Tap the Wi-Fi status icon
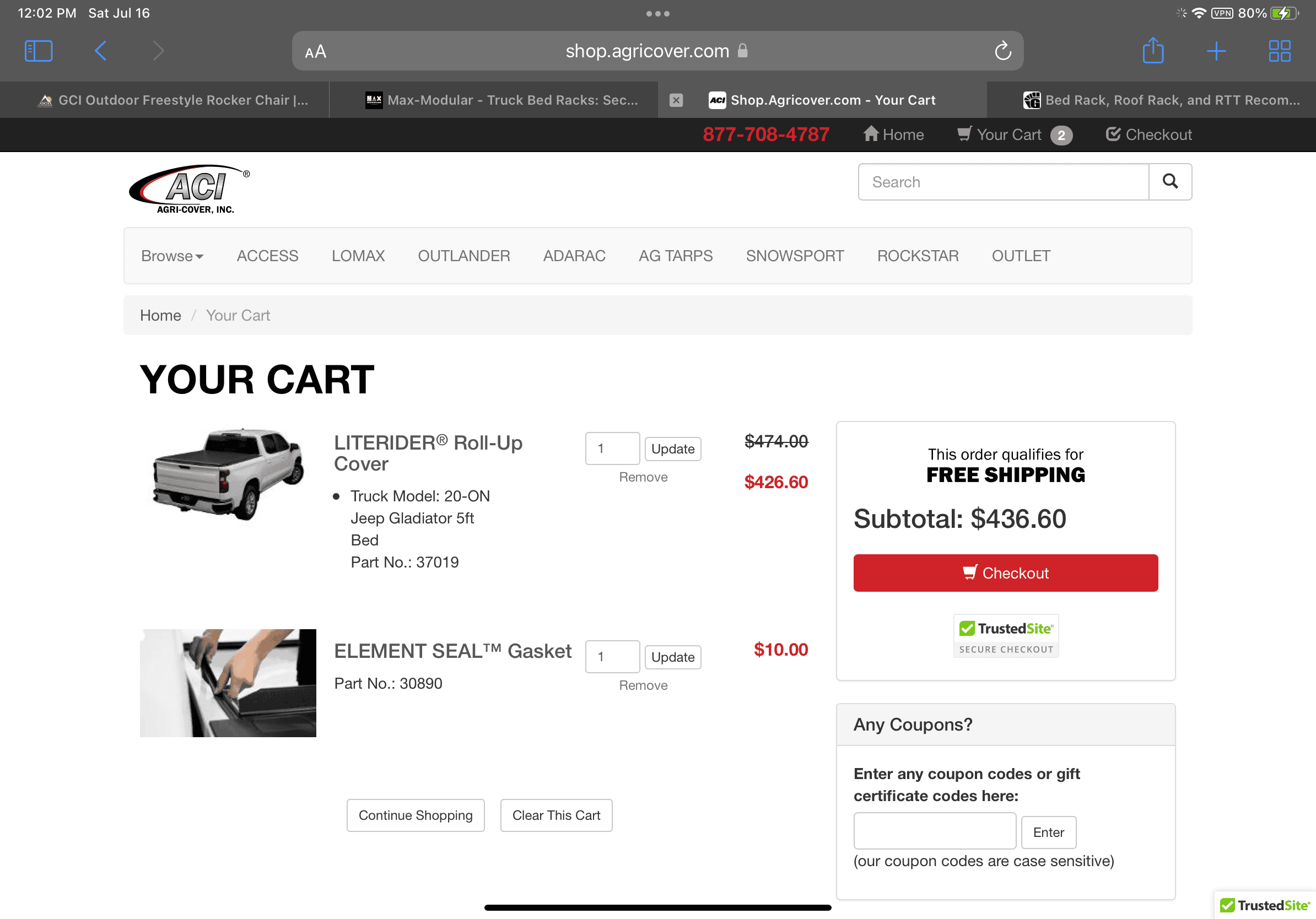The height and width of the screenshot is (919, 1316). point(1199,13)
